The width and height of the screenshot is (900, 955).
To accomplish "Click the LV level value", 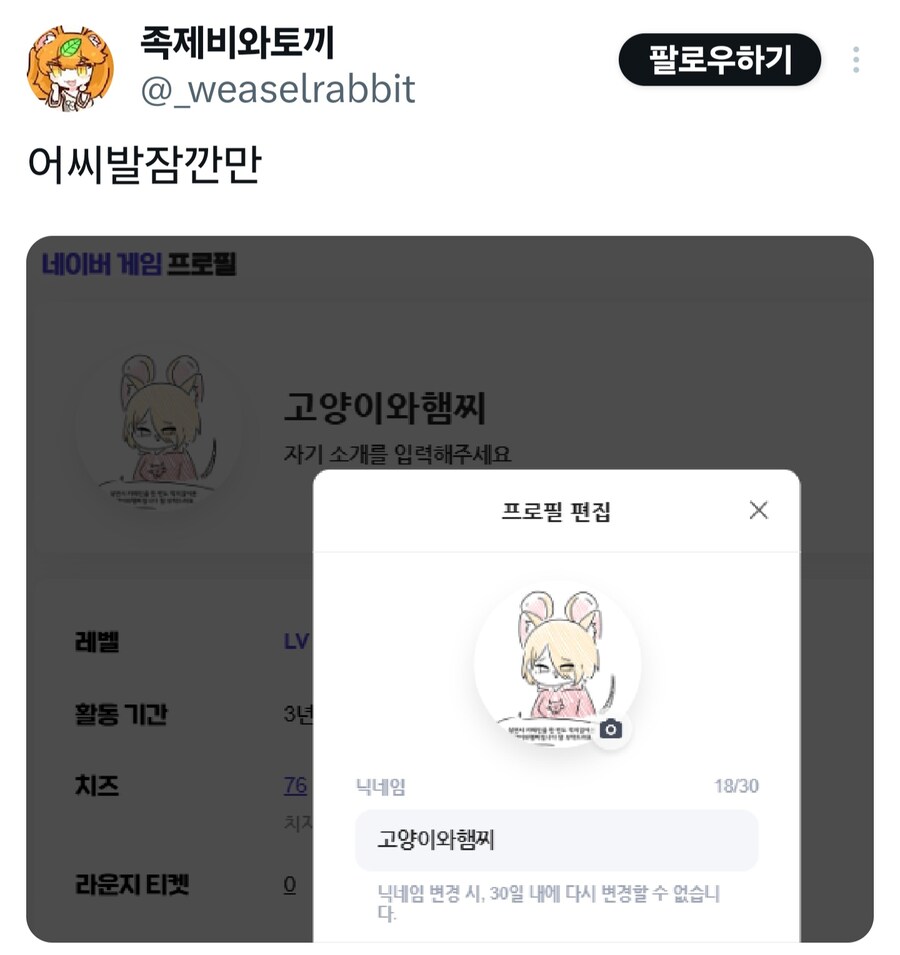I will [x=297, y=641].
